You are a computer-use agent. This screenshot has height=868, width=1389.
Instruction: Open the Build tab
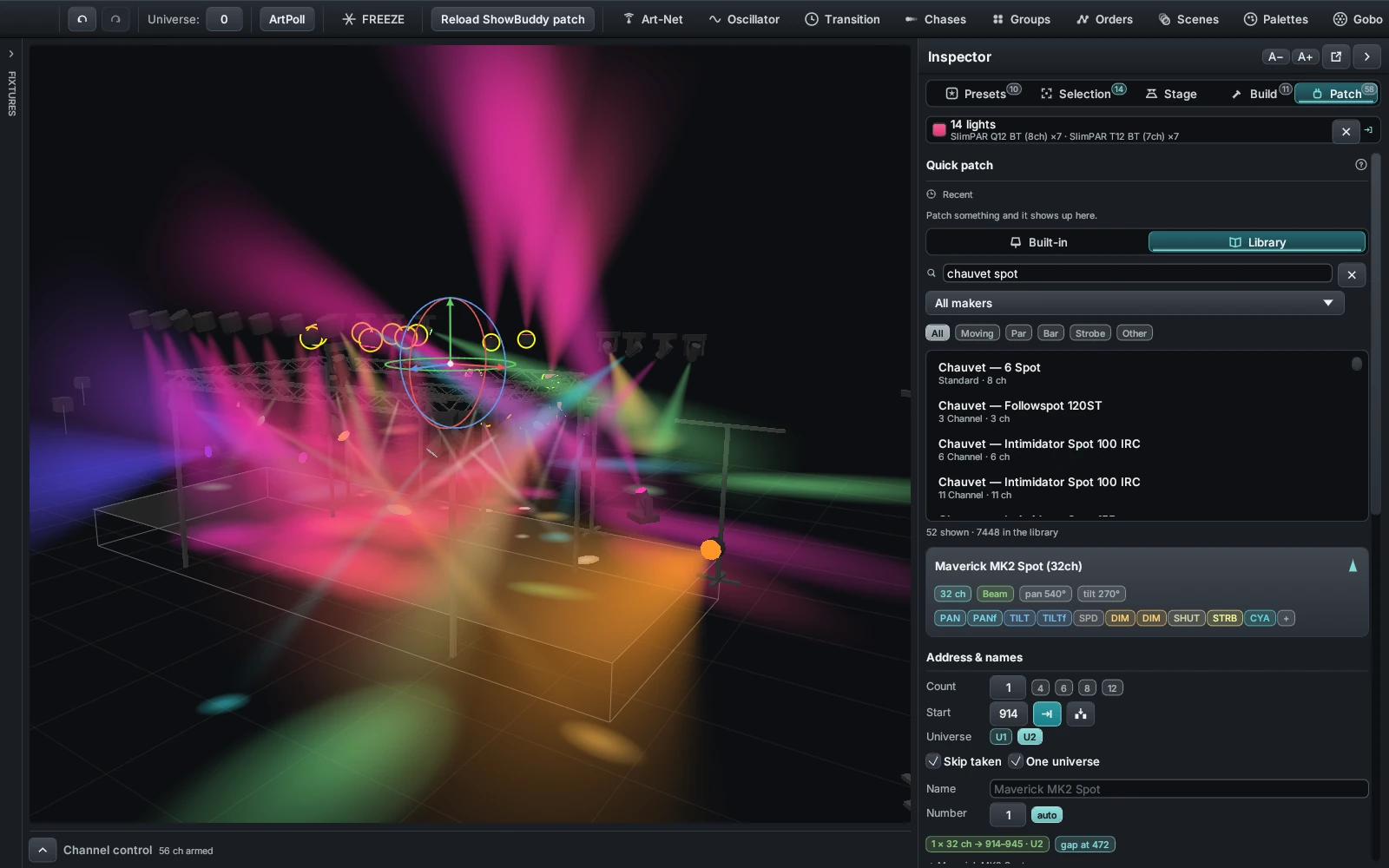1261,93
